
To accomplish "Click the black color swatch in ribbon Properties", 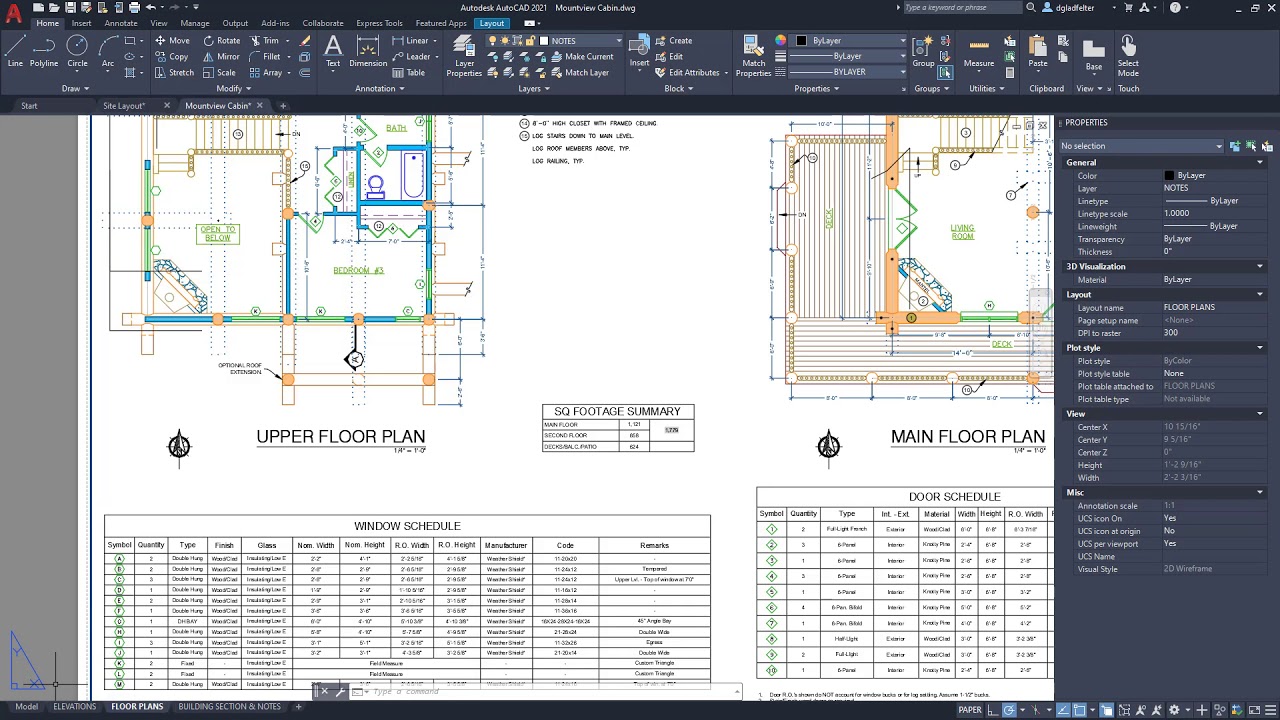I will point(802,41).
